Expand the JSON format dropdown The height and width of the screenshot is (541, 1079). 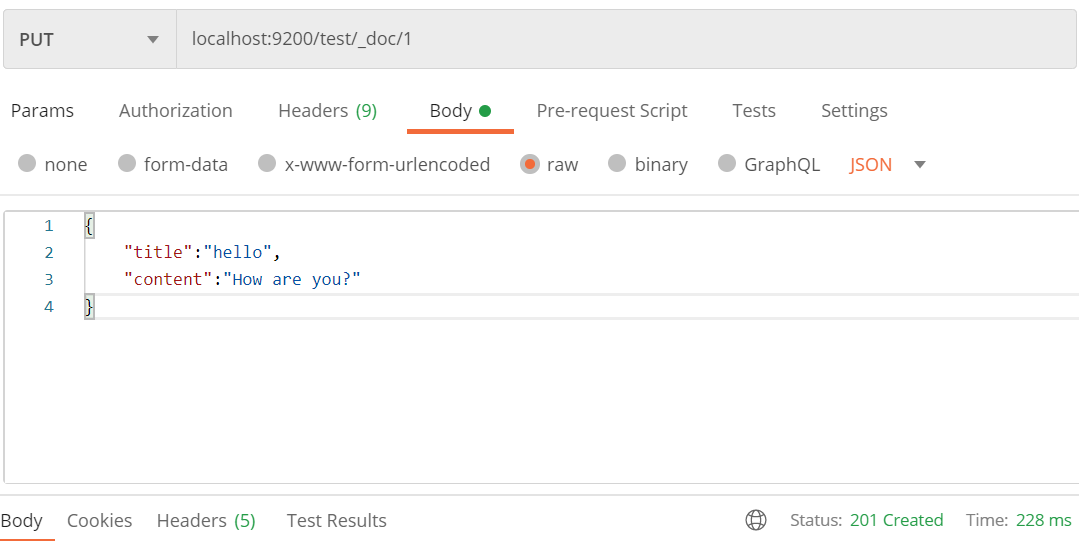point(919,164)
